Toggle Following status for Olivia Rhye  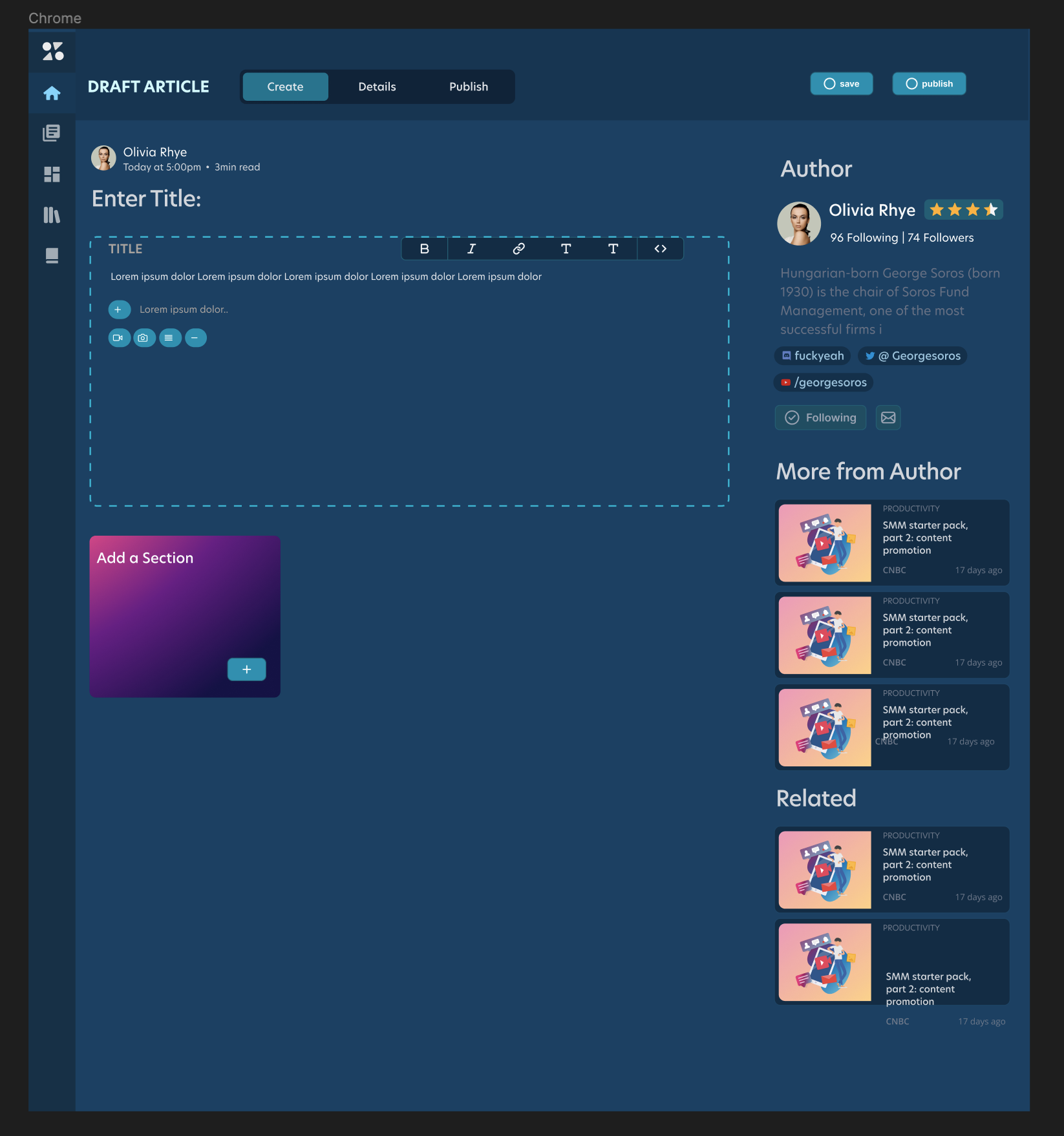point(820,417)
